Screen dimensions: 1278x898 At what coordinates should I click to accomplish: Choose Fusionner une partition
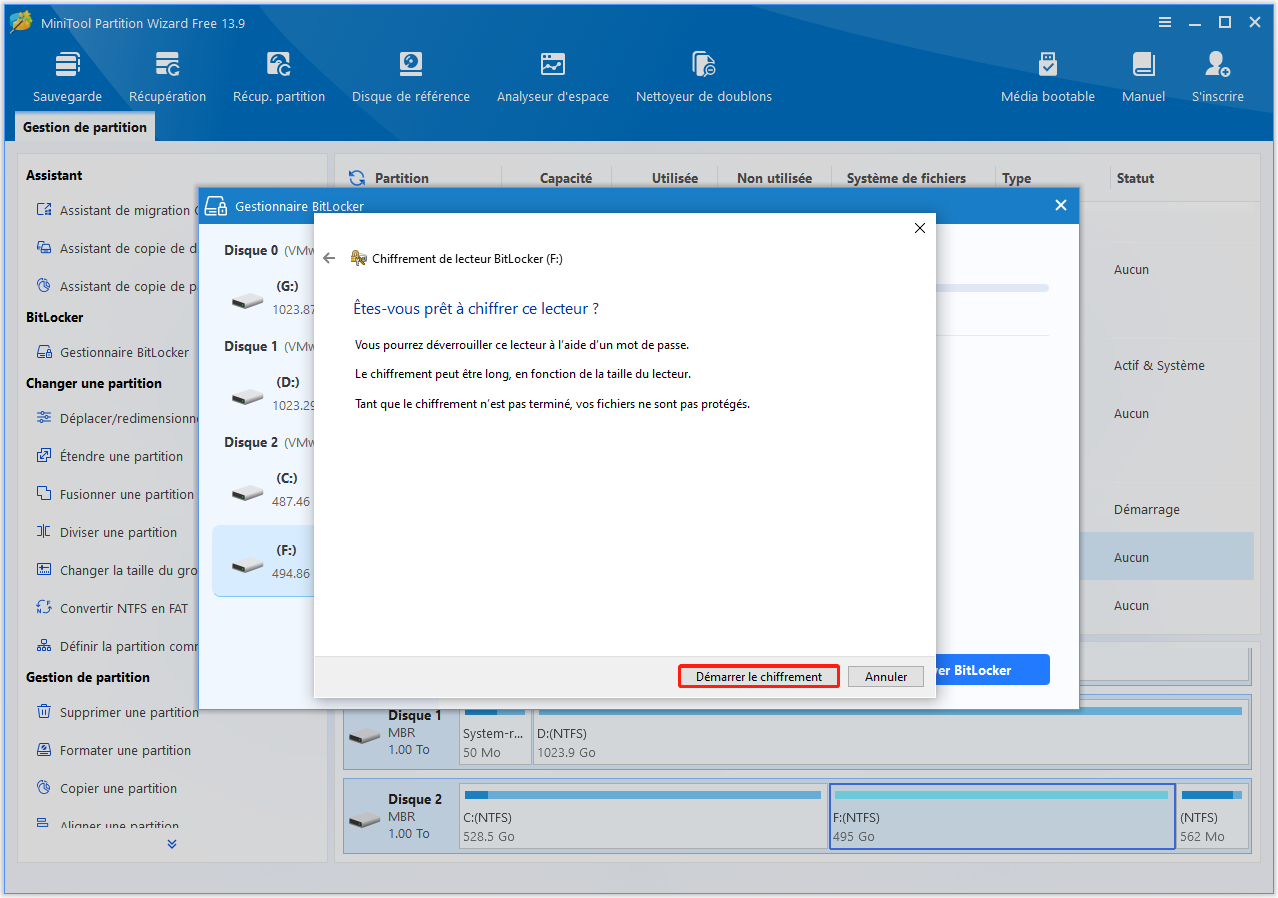coord(114,494)
